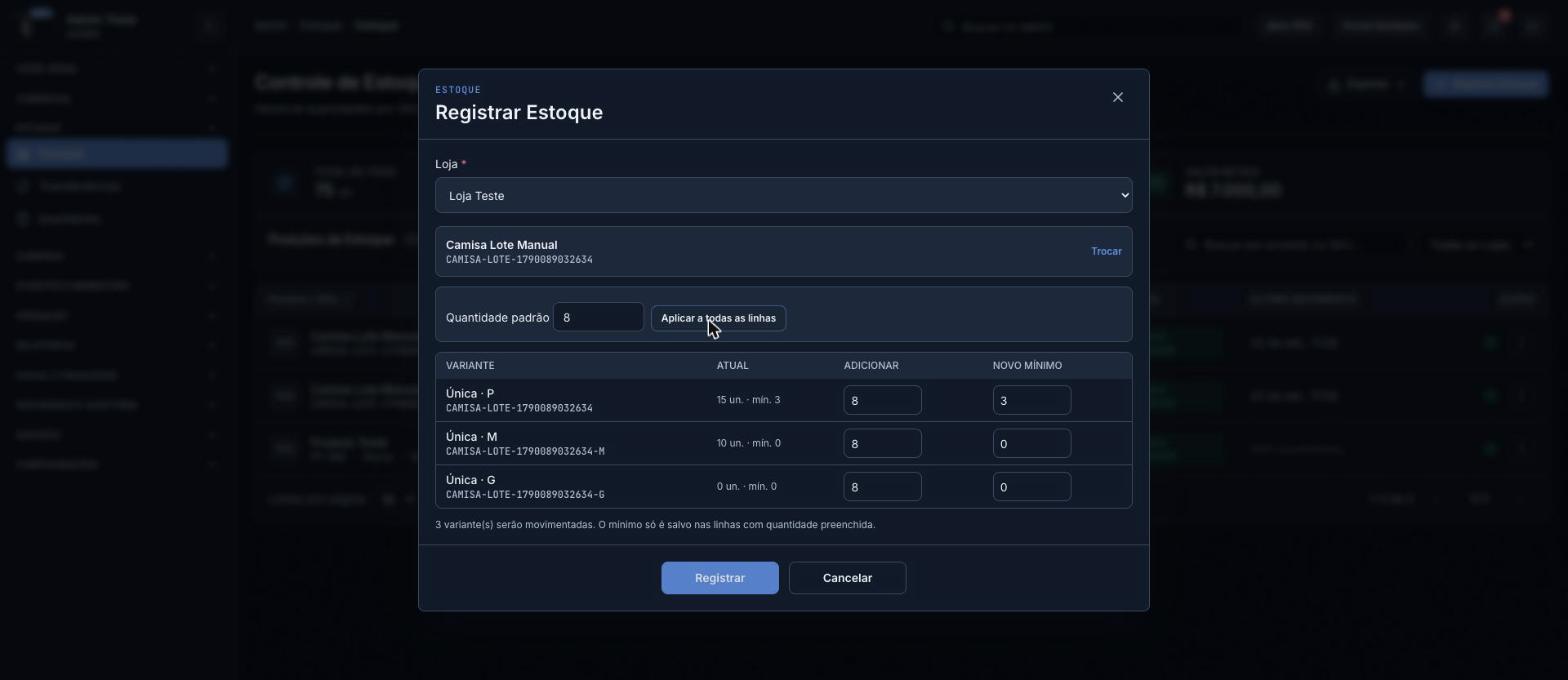Click the current stock '0 un. · mín. 0'
The image size is (1568, 680).
click(x=746, y=486)
